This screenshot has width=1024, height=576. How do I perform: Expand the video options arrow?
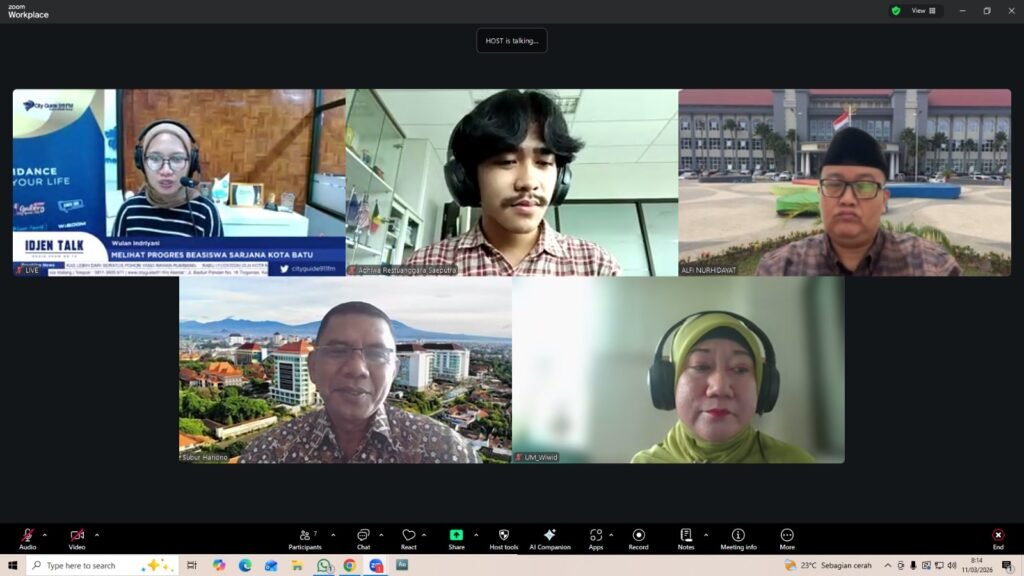coord(96,535)
